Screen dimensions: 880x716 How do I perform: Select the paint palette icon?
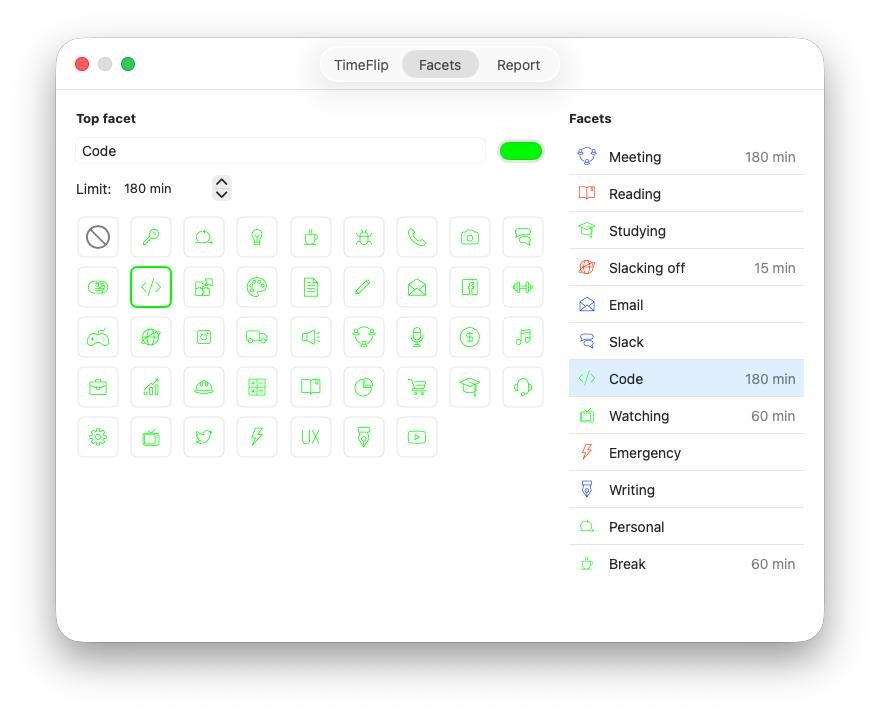[x=257, y=287]
